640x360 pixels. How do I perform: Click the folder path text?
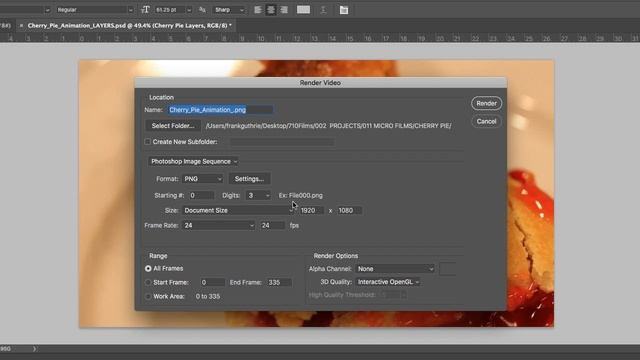[329, 126]
